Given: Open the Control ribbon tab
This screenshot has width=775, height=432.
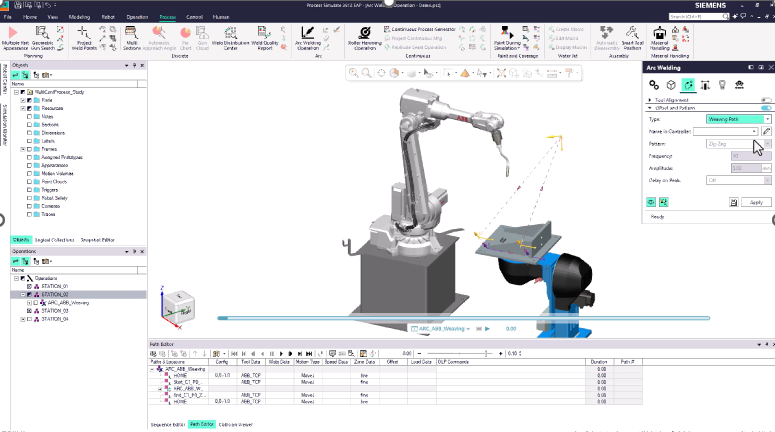Looking at the screenshot, I should pyautogui.click(x=194, y=17).
